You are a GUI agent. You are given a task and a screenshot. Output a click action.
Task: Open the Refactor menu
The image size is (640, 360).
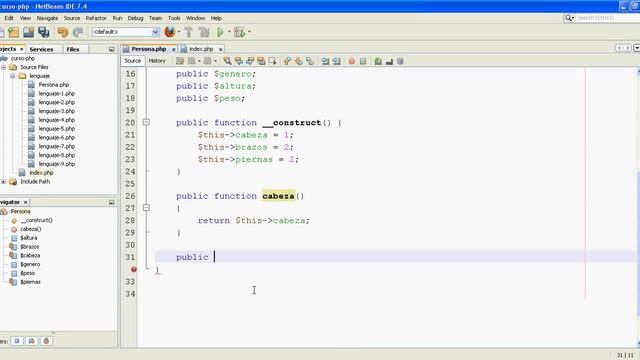pos(96,18)
